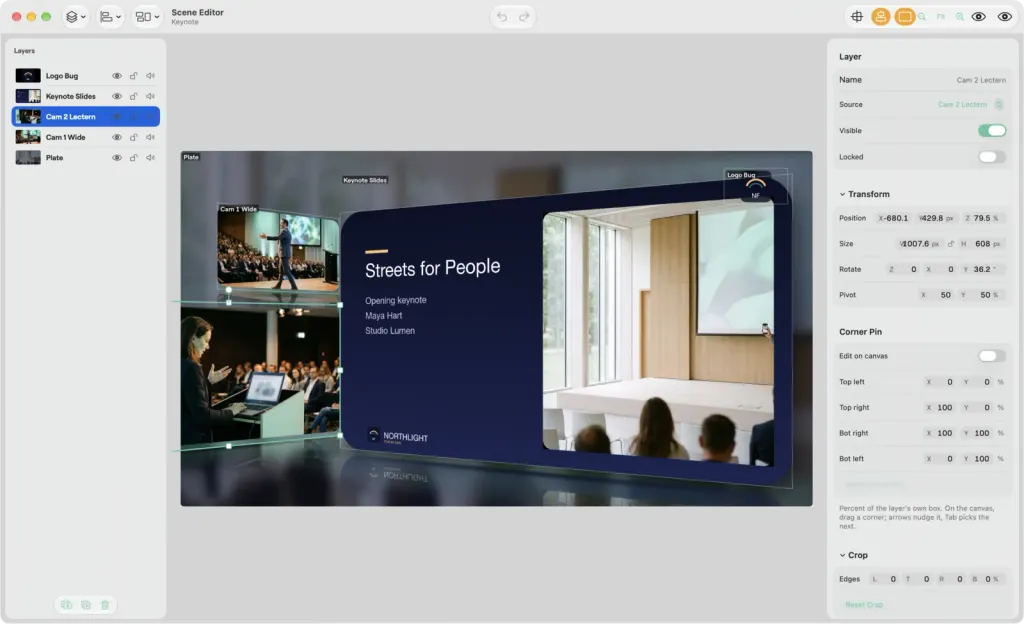Click the Crop left edge value
1024x624 pixels.
click(x=885, y=579)
